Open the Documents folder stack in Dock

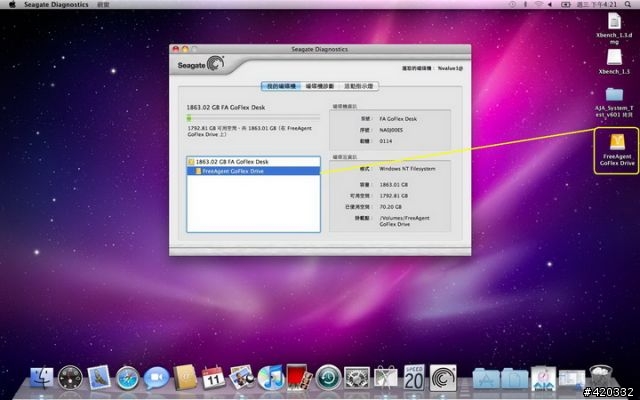514,378
